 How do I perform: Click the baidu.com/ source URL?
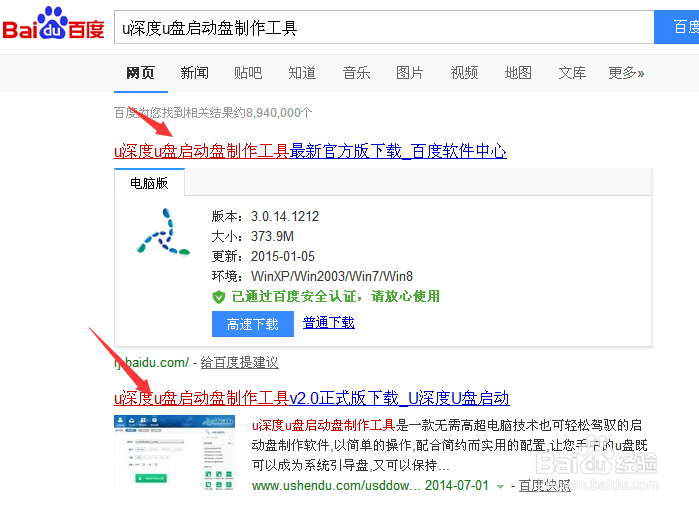tap(152, 362)
